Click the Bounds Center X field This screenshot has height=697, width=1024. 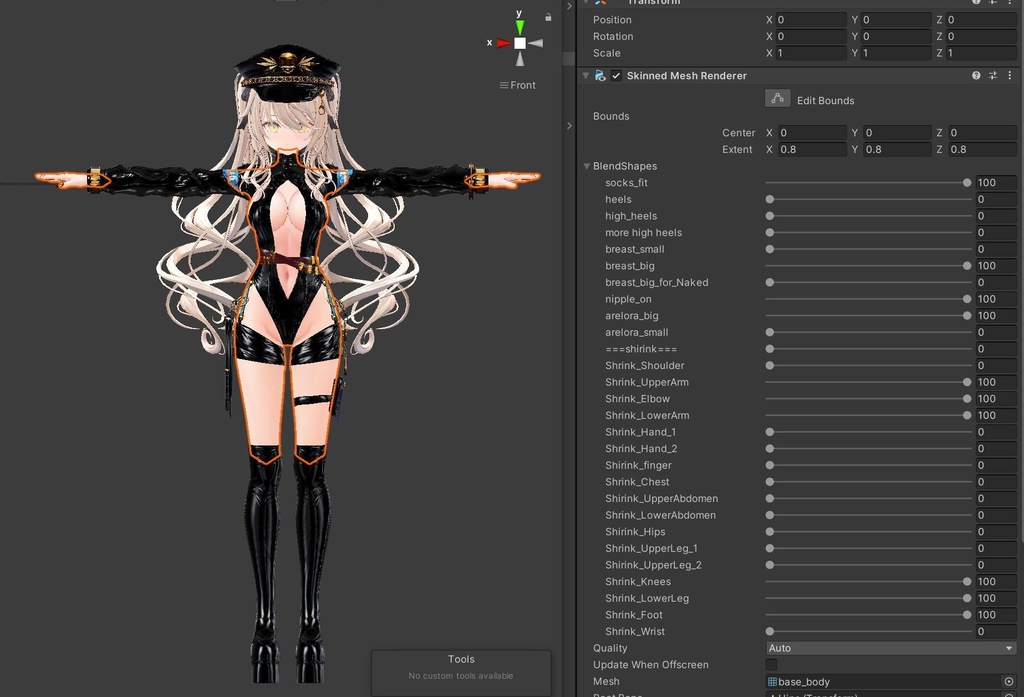tap(812, 133)
